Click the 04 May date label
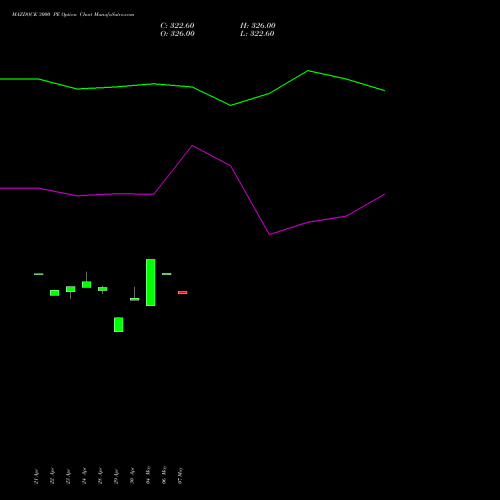Viewport: 500px width, 500px height. 148,475
